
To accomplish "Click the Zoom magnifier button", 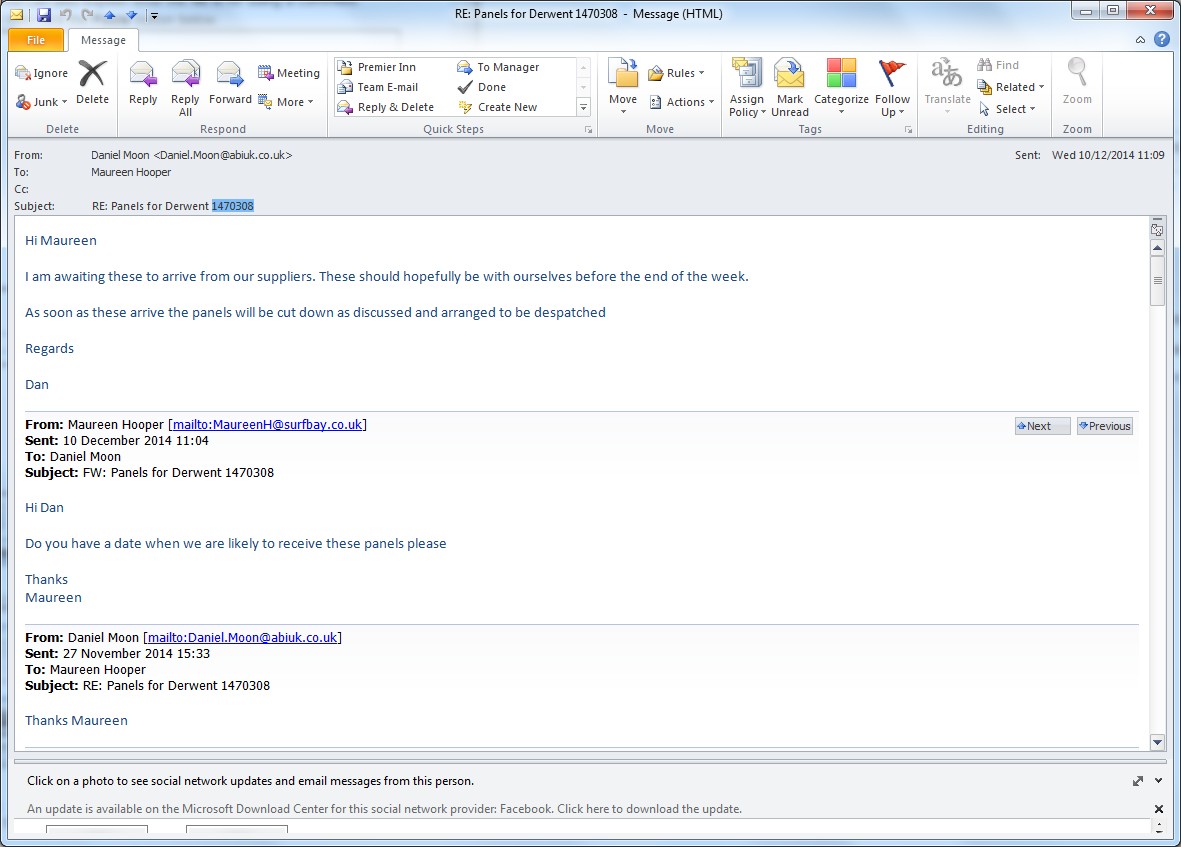I will click(x=1077, y=82).
